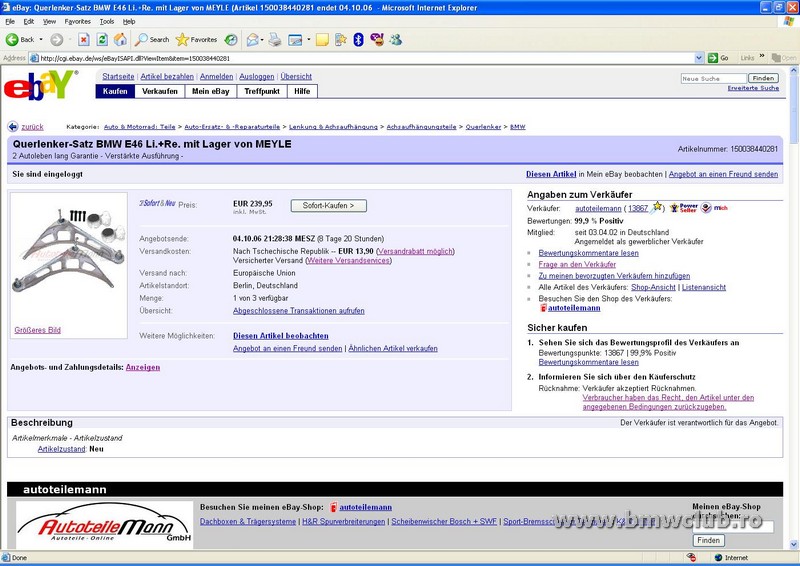Click the blue zurück back arrow icon

13,127
